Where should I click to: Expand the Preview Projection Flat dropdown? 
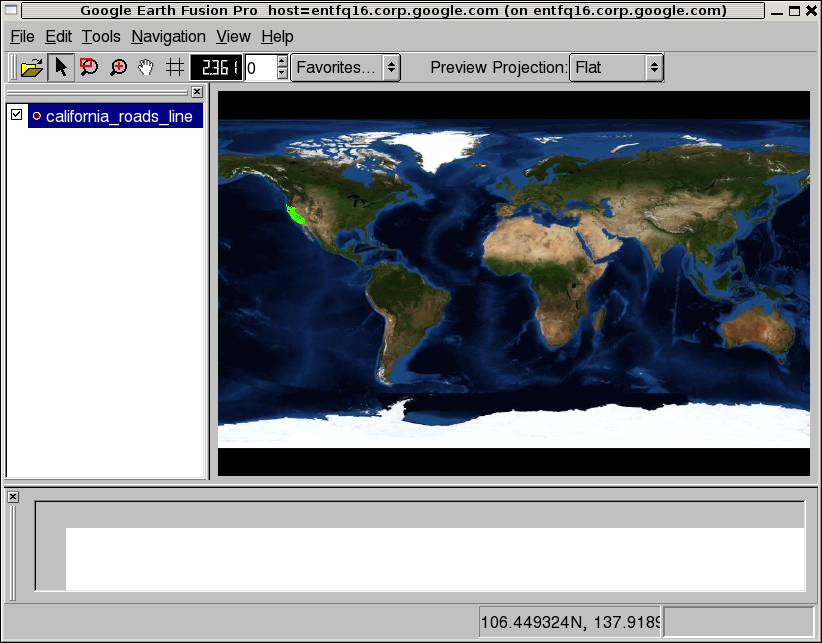point(615,68)
